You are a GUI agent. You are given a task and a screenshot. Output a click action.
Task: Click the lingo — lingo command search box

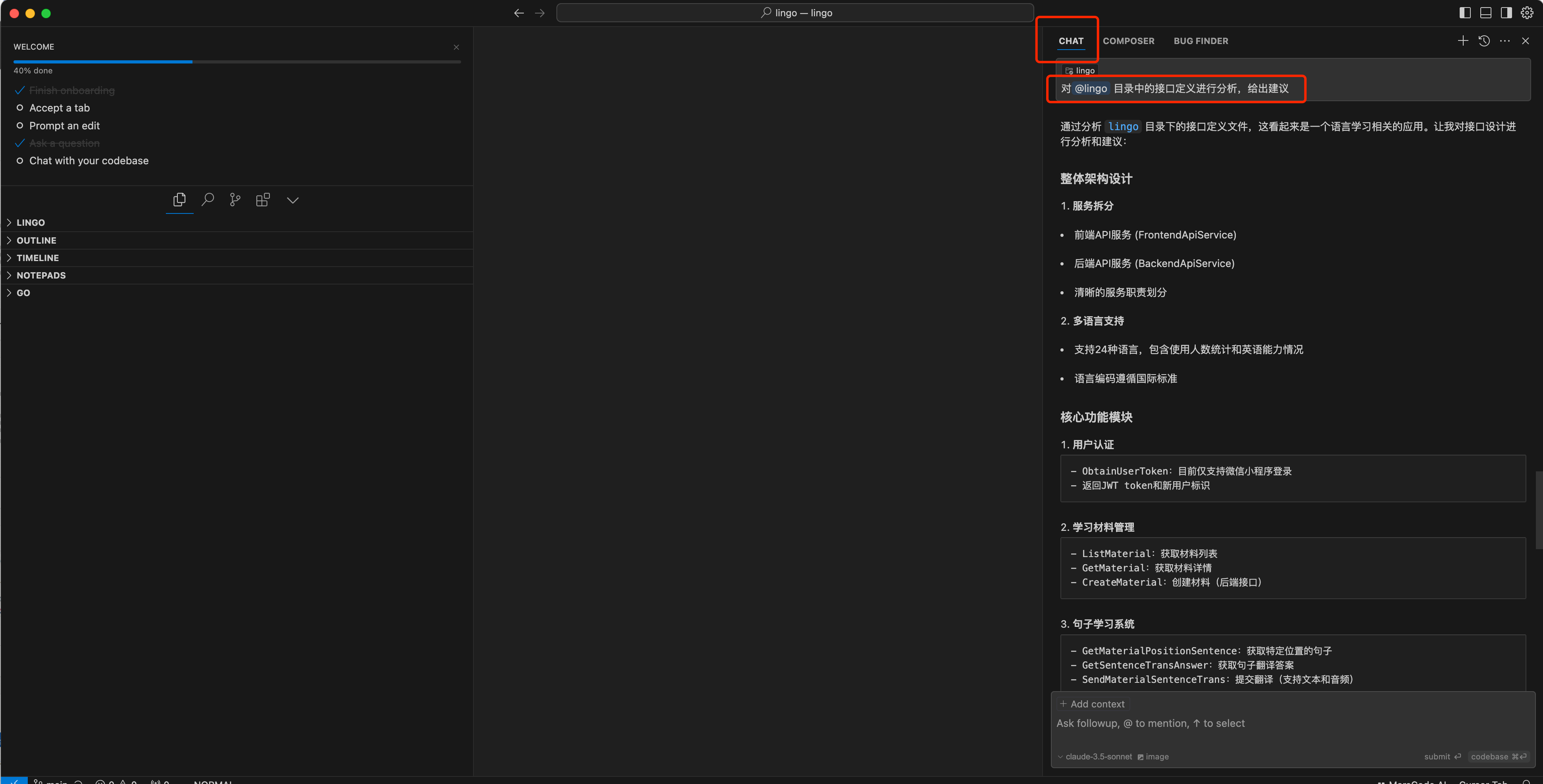[795, 13]
